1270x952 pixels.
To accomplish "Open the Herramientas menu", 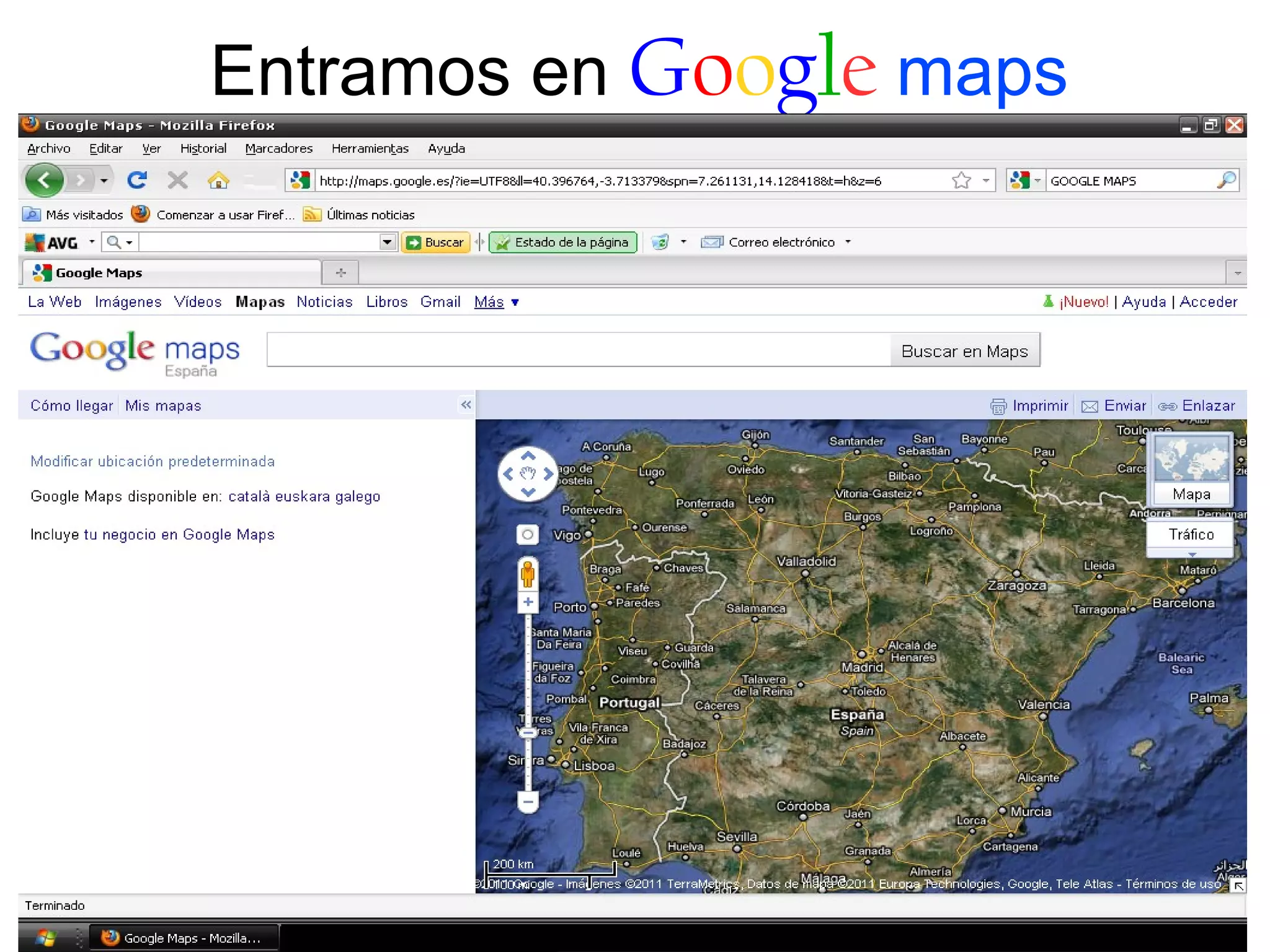I will 370,148.
